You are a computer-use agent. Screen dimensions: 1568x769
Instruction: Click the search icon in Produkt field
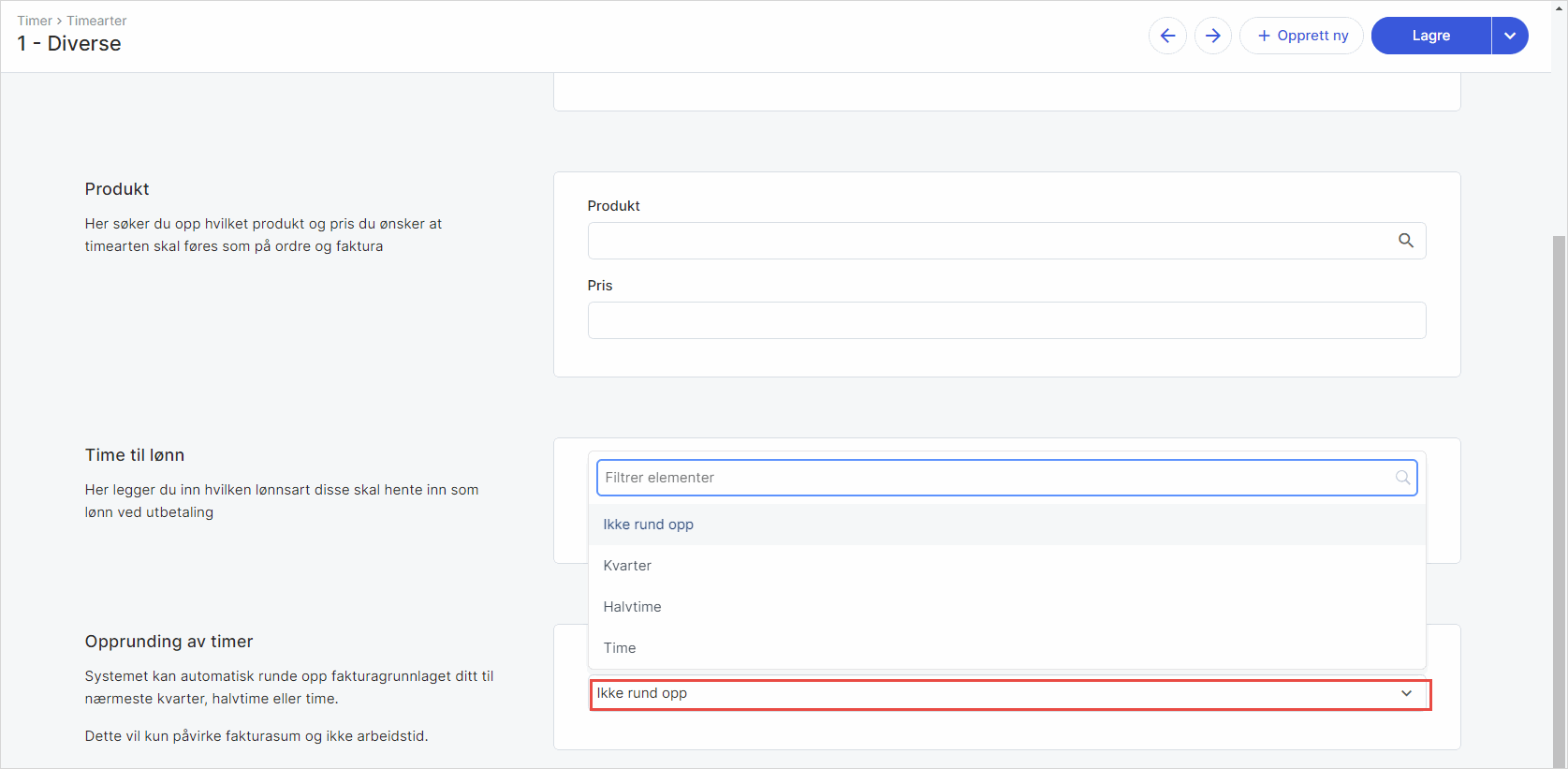click(x=1405, y=241)
